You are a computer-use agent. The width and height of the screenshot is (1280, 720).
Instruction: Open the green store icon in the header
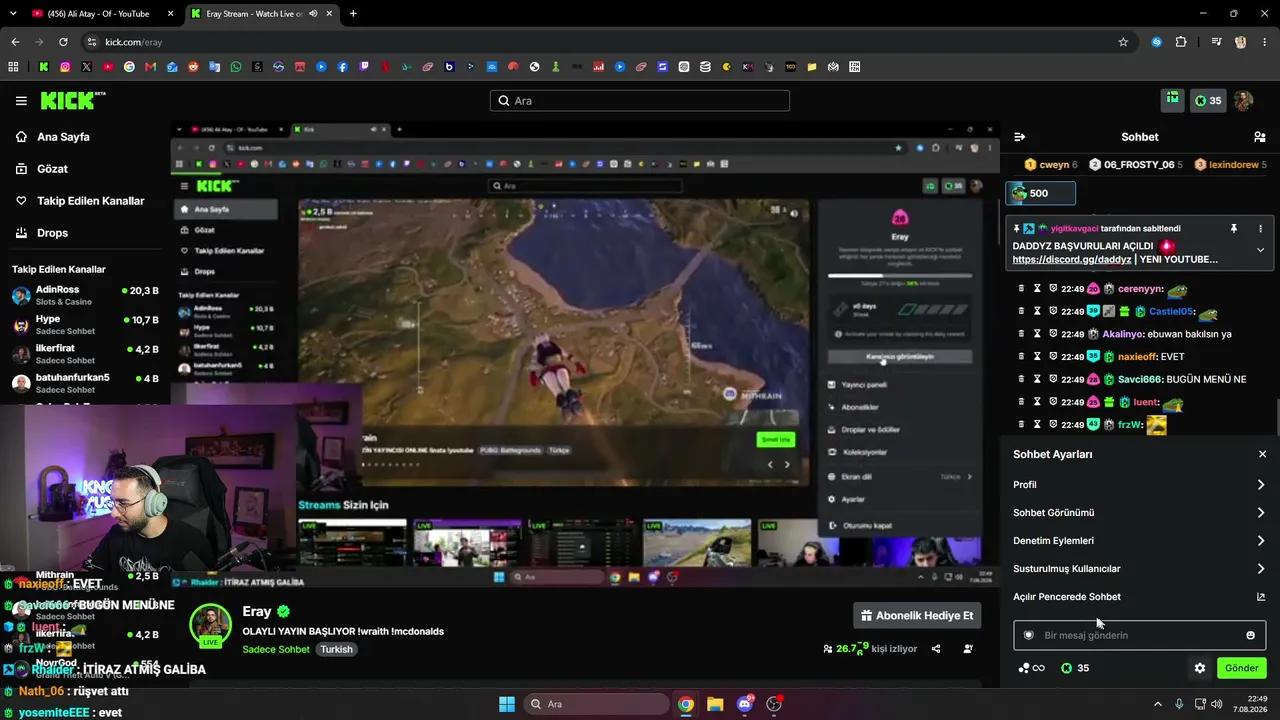[x=1172, y=100]
